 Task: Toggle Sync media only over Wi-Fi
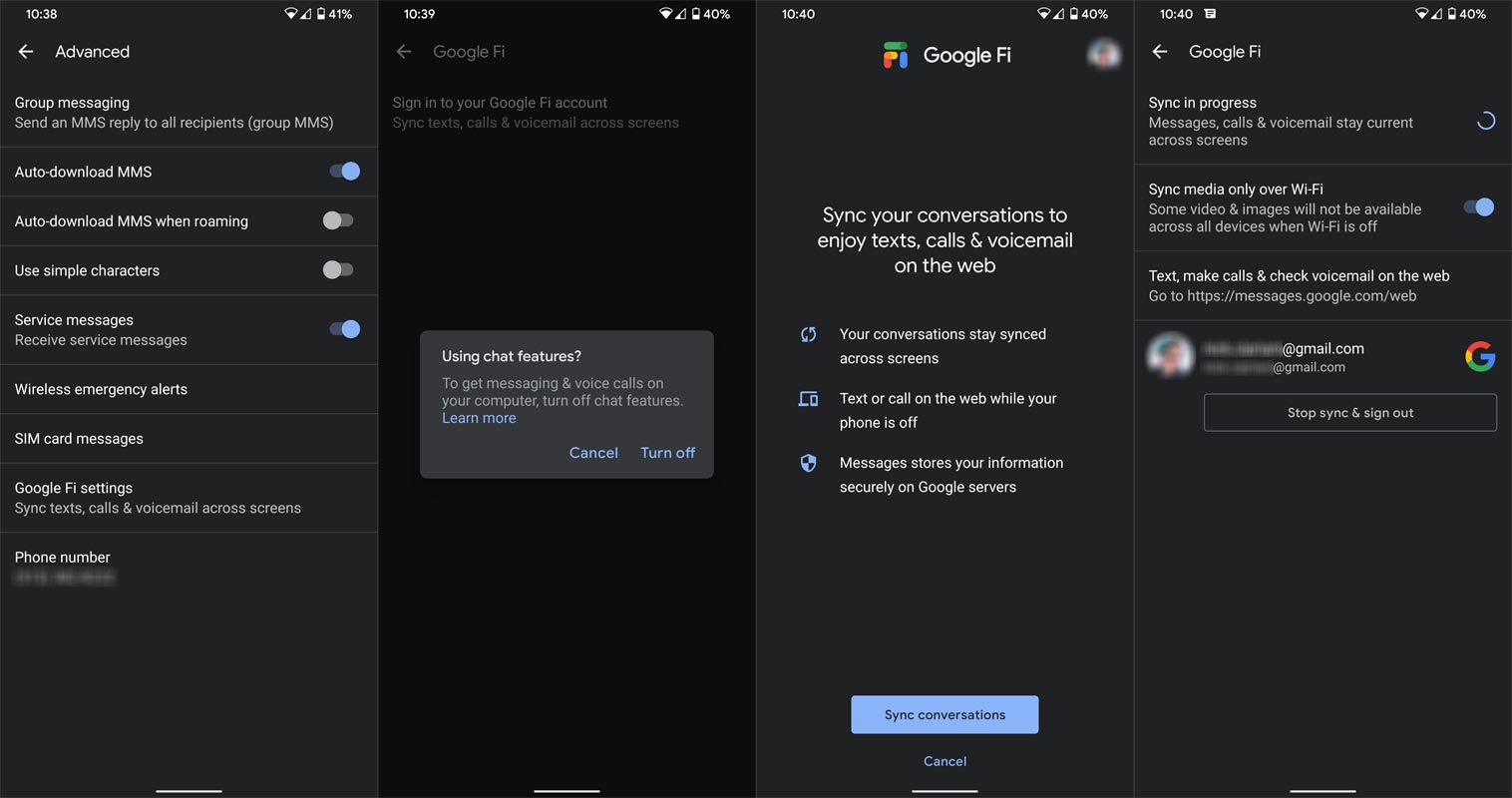pyautogui.click(x=1478, y=207)
